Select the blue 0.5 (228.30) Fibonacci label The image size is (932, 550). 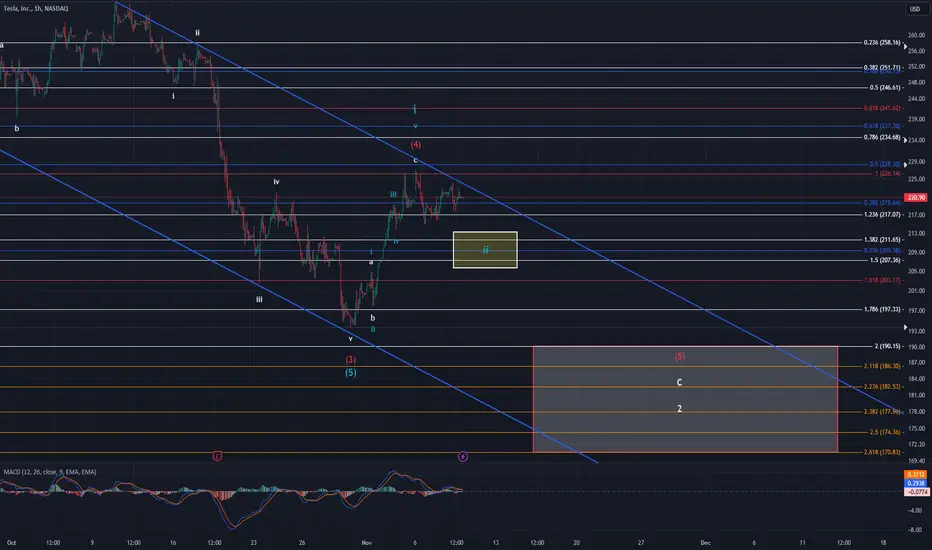pos(885,165)
